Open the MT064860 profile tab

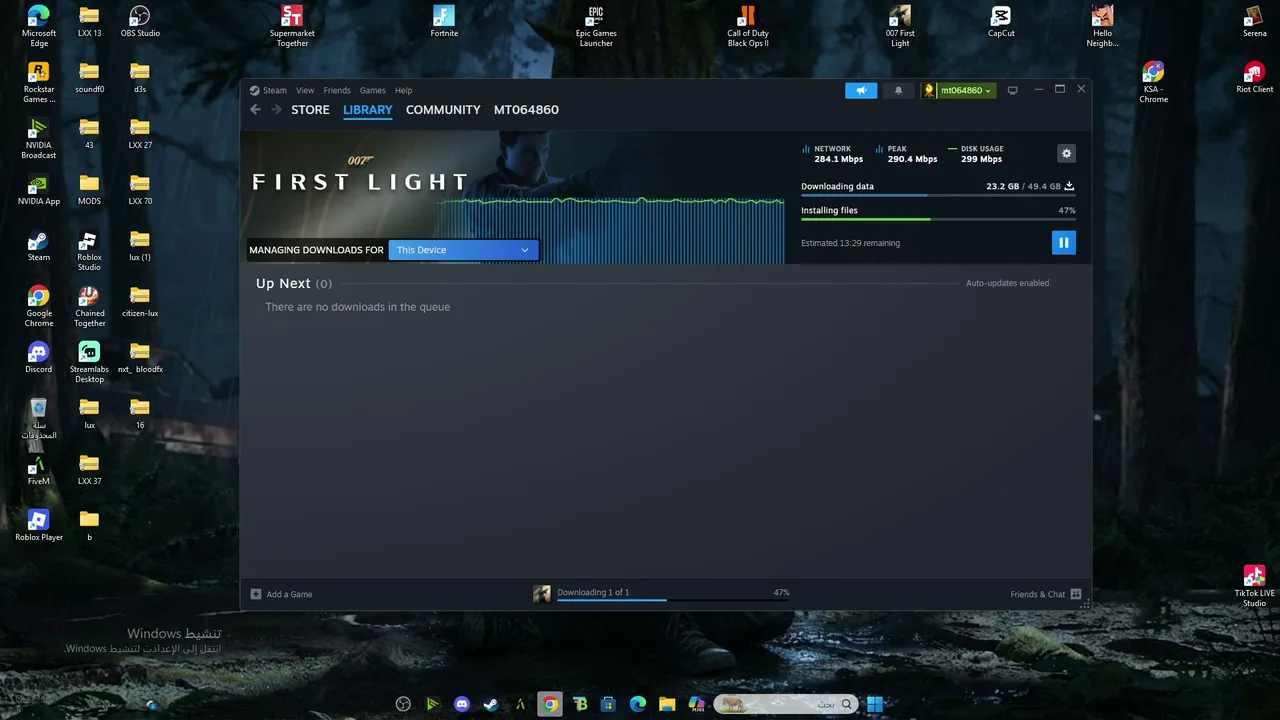coord(526,110)
